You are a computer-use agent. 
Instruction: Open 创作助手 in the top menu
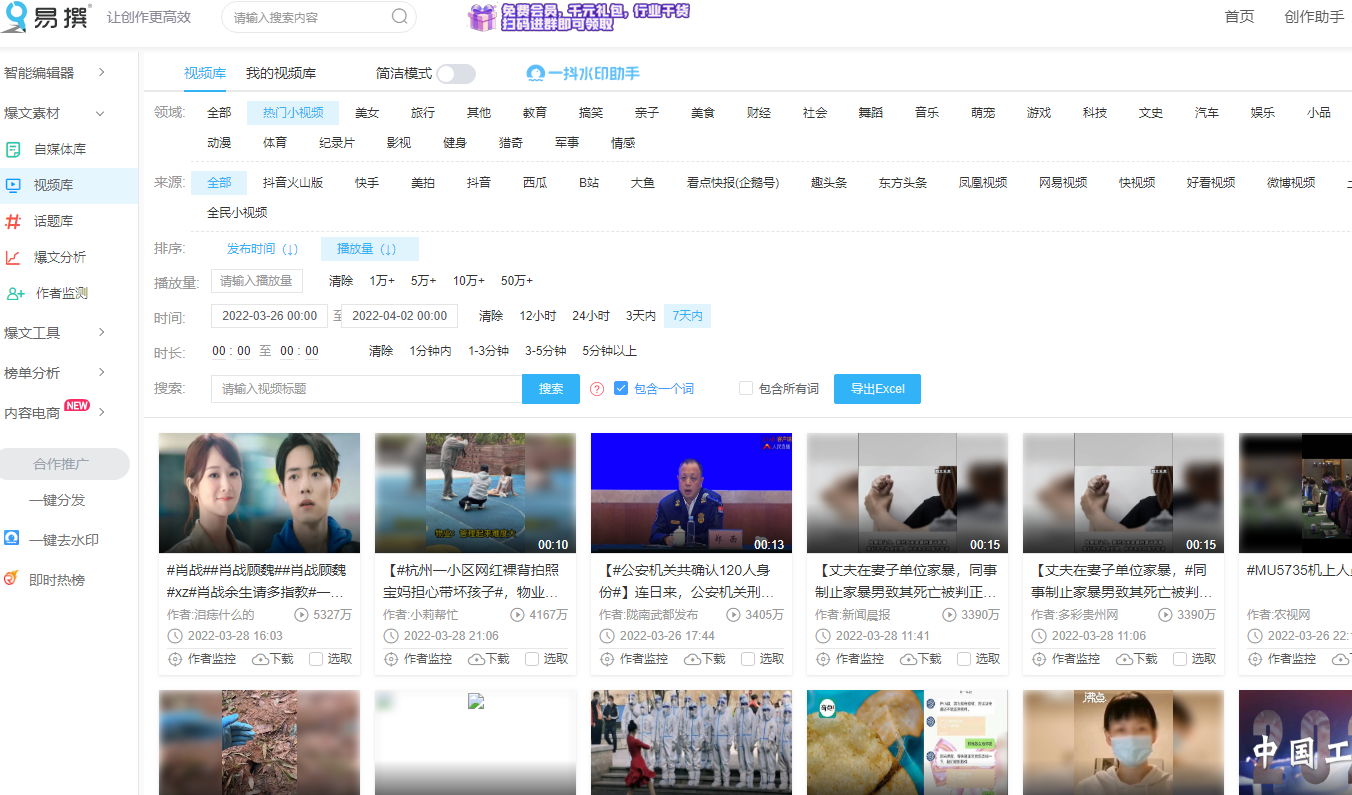point(1313,17)
